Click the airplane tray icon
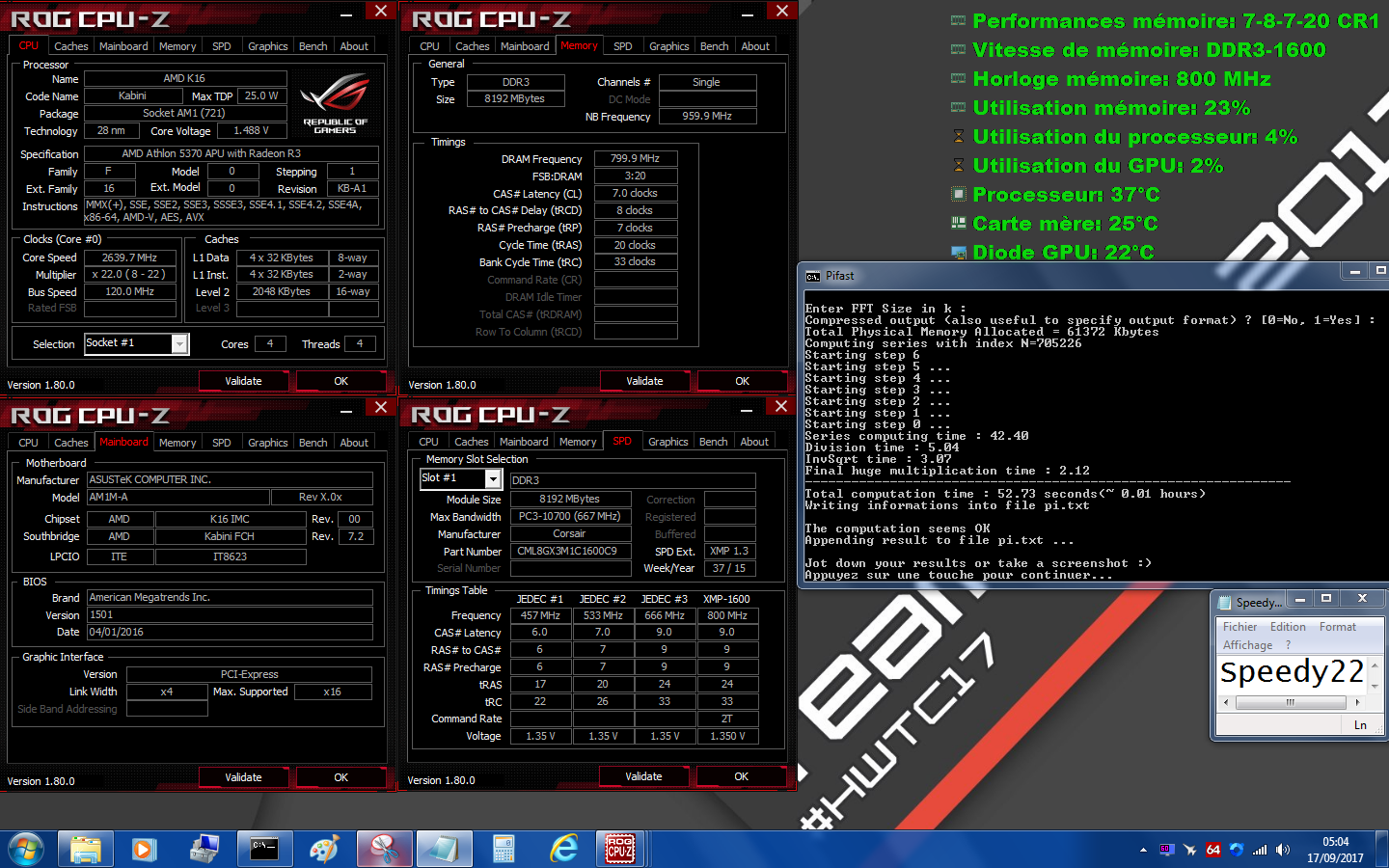1389x868 pixels. (1190, 850)
